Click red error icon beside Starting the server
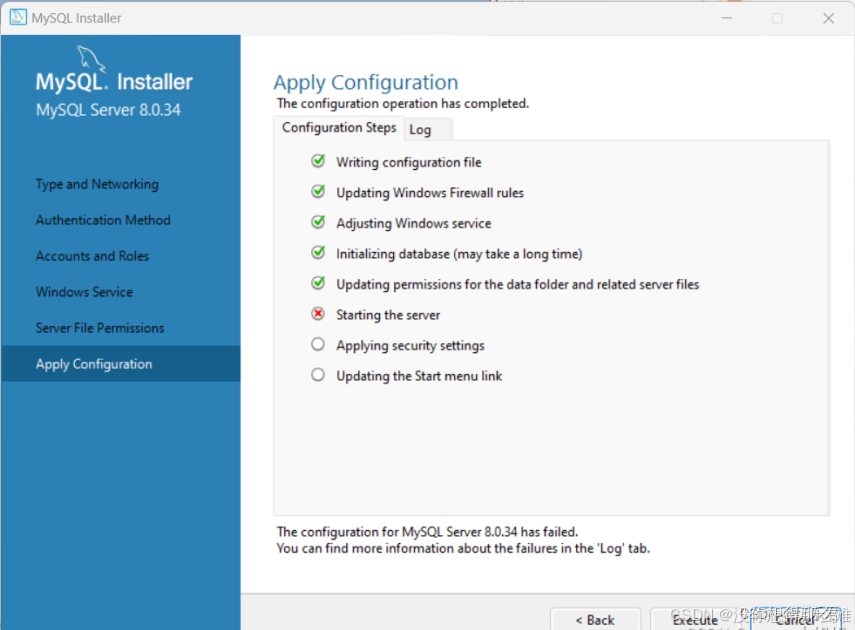Viewport: 855px width, 630px height. pos(318,314)
